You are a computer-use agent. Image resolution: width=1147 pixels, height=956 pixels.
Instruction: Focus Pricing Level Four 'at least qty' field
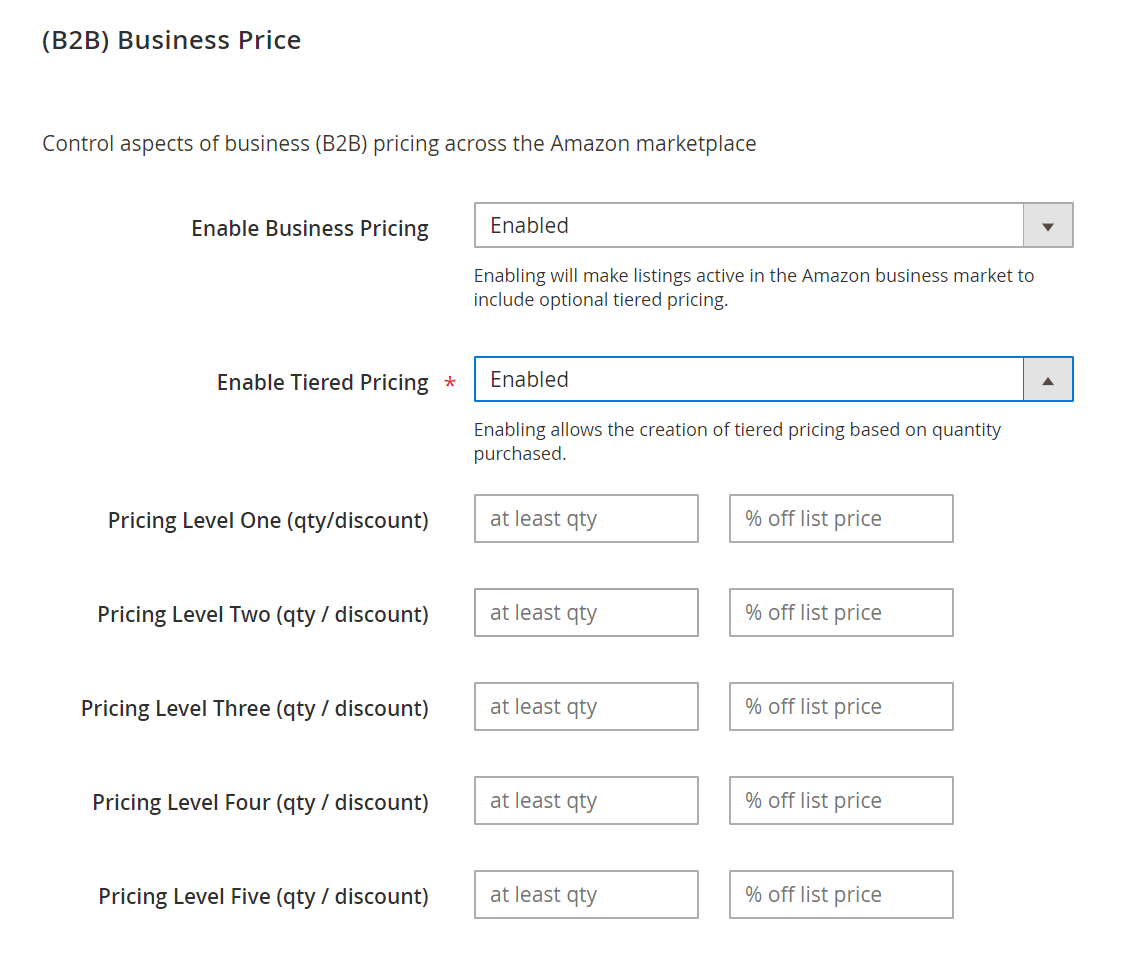(586, 800)
